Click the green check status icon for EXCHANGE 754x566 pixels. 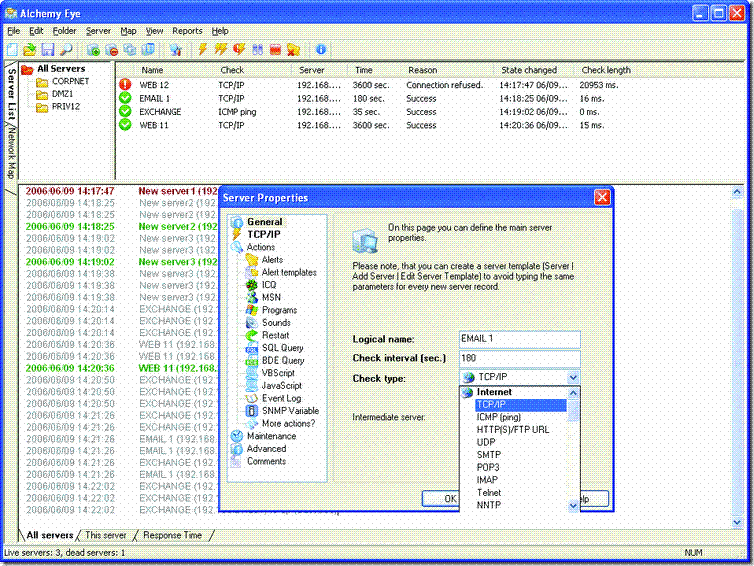(125, 111)
